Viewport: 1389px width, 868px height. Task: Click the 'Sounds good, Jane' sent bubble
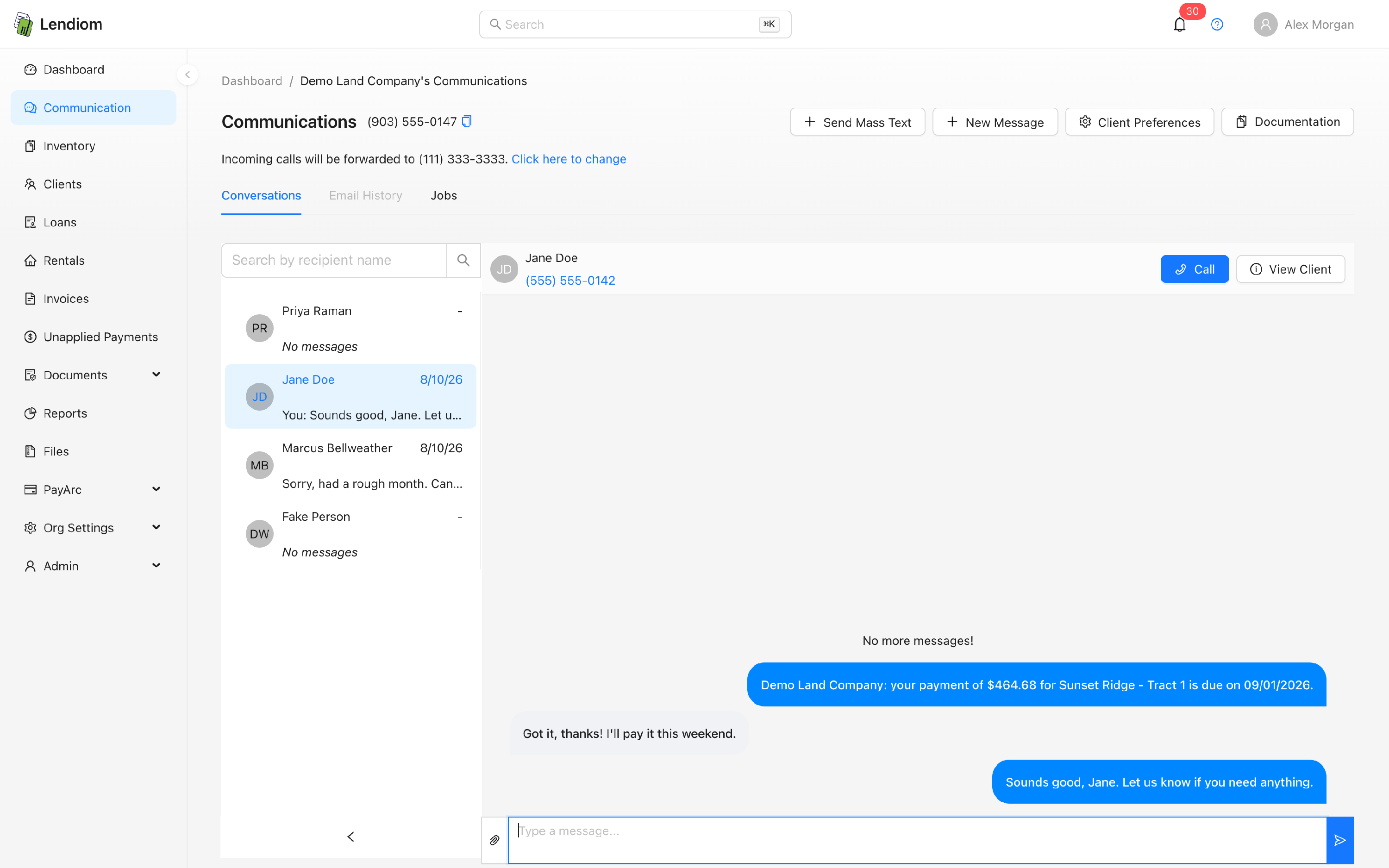point(1159,782)
